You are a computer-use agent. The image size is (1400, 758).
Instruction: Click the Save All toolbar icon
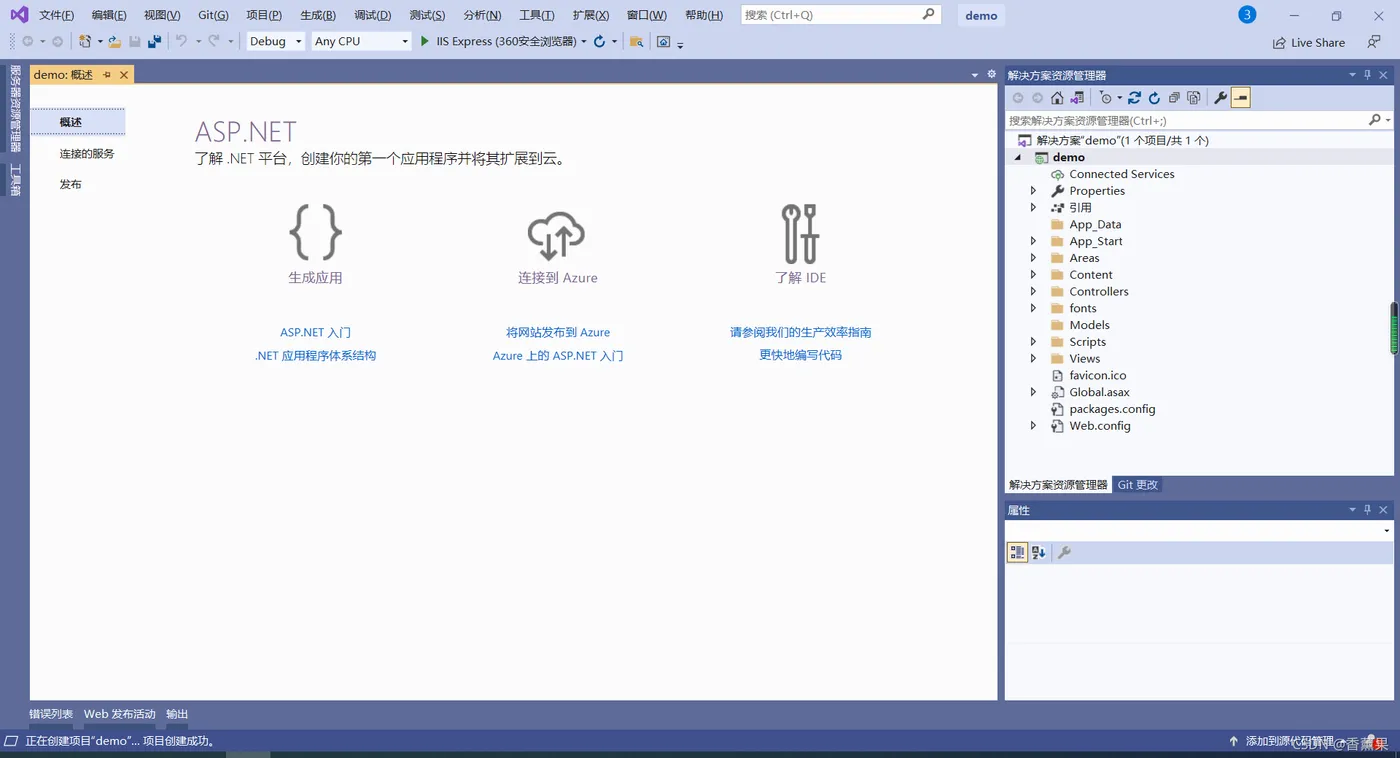point(154,41)
